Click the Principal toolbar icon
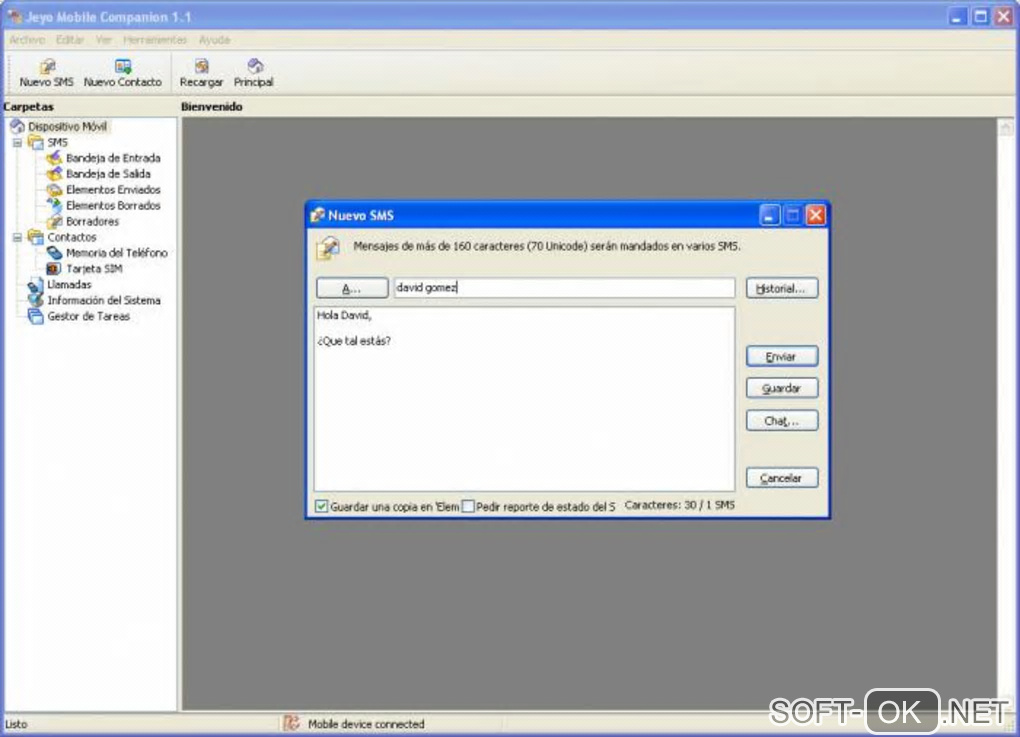The width and height of the screenshot is (1020, 737). pyautogui.click(x=254, y=66)
